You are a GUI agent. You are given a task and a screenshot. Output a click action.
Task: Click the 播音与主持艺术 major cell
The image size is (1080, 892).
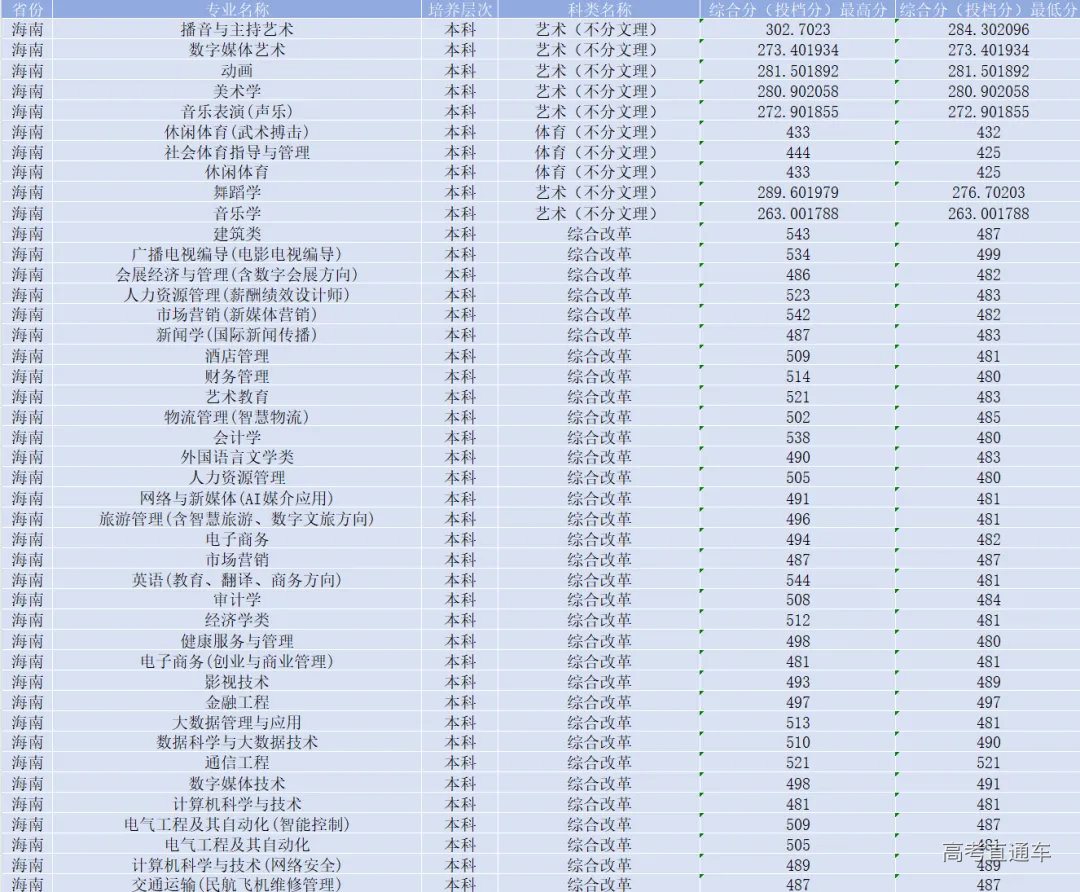[237, 30]
